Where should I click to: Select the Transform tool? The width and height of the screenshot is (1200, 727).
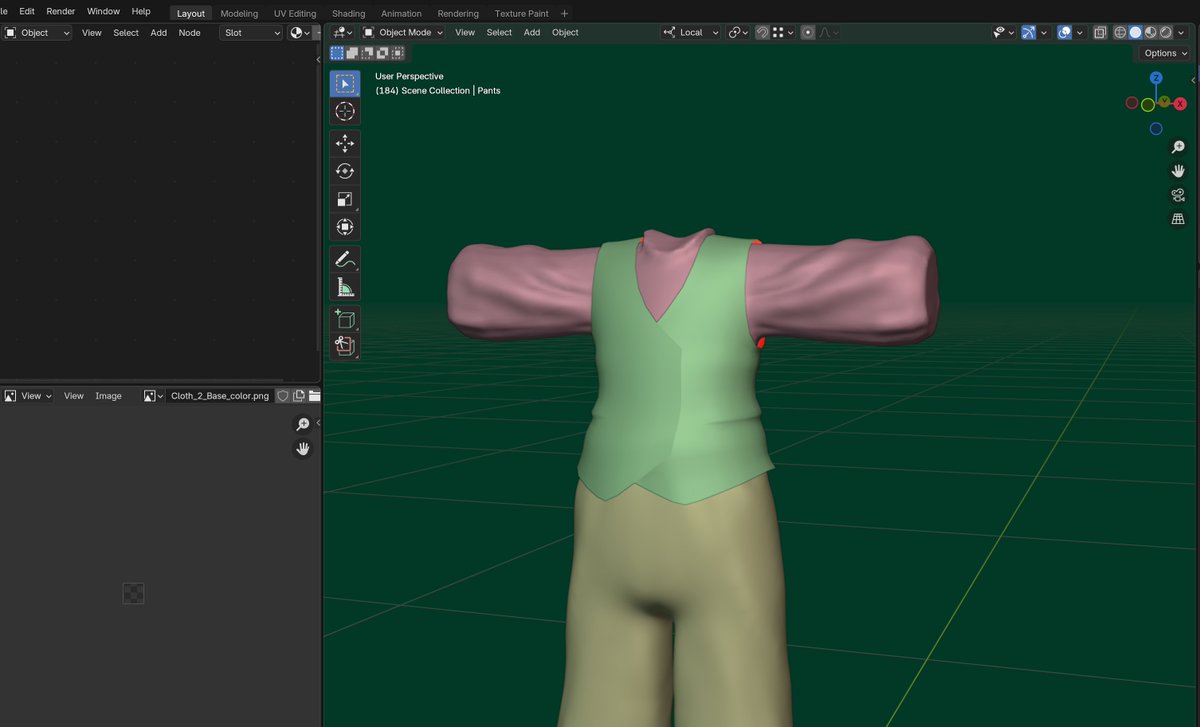(x=345, y=227)
